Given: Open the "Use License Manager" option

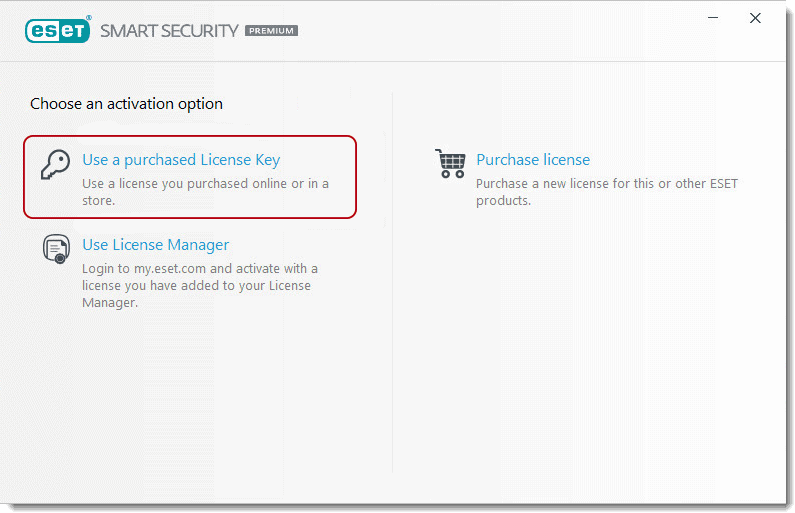Looking at the screenshot, I should [x=155, y=245].
